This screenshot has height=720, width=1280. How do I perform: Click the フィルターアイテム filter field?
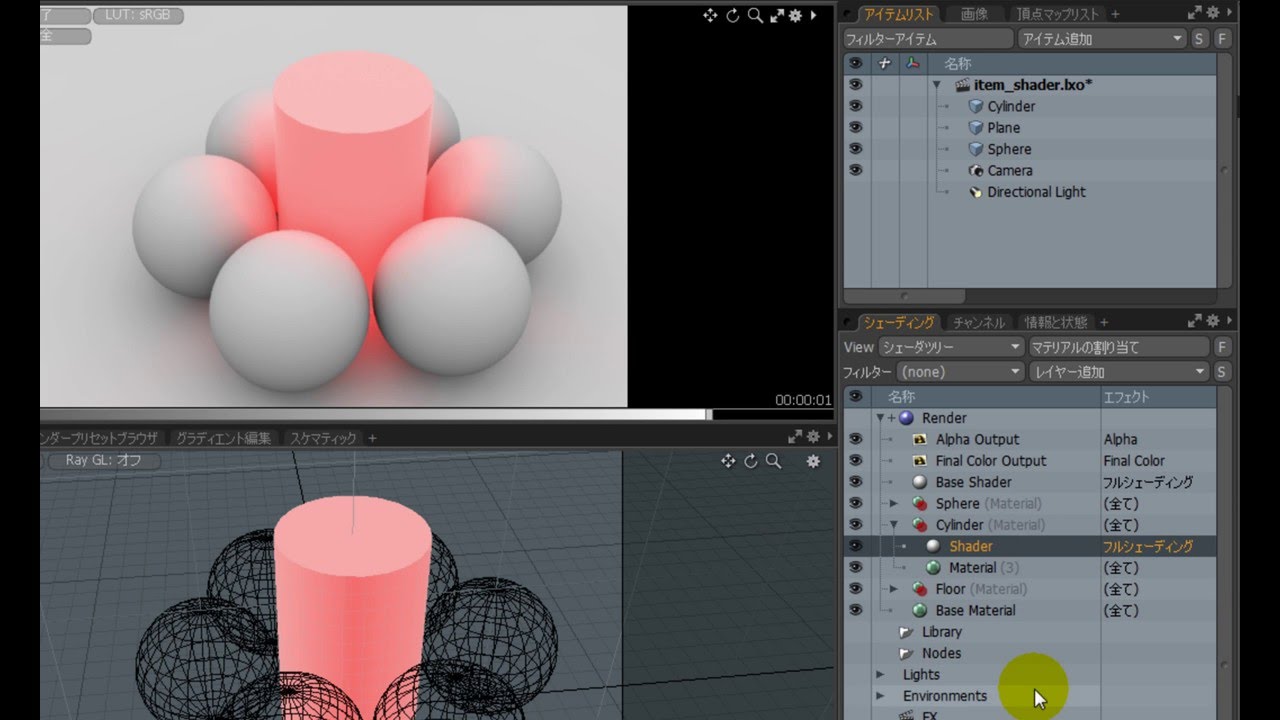click(x=928, y=39)
